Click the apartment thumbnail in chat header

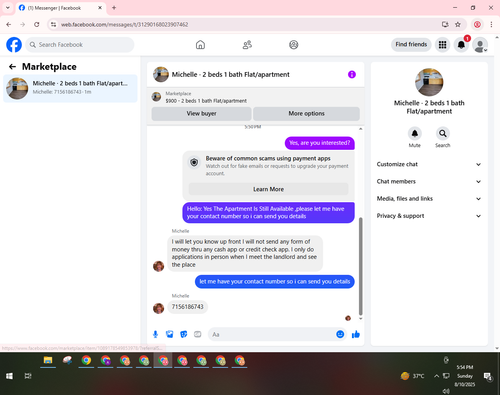[x=161, y=74]
